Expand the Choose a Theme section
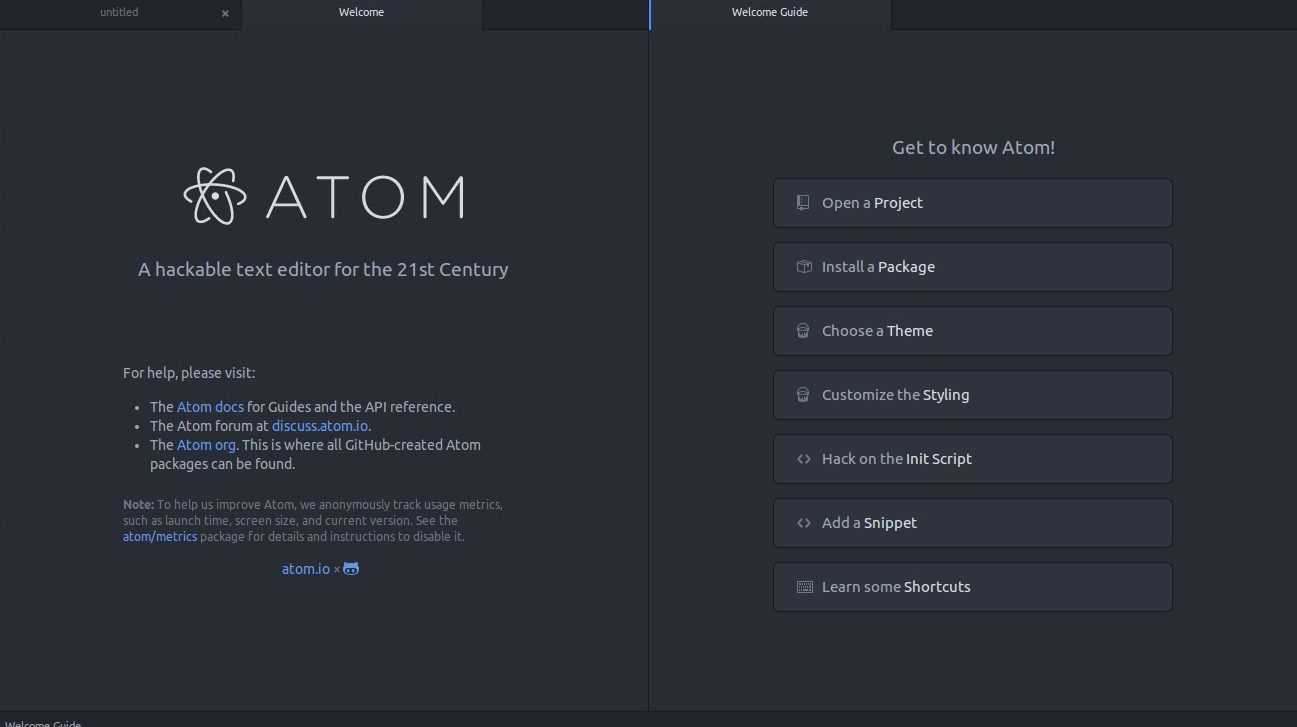The width and height of the screenshot is (1297, 727). 972,331
